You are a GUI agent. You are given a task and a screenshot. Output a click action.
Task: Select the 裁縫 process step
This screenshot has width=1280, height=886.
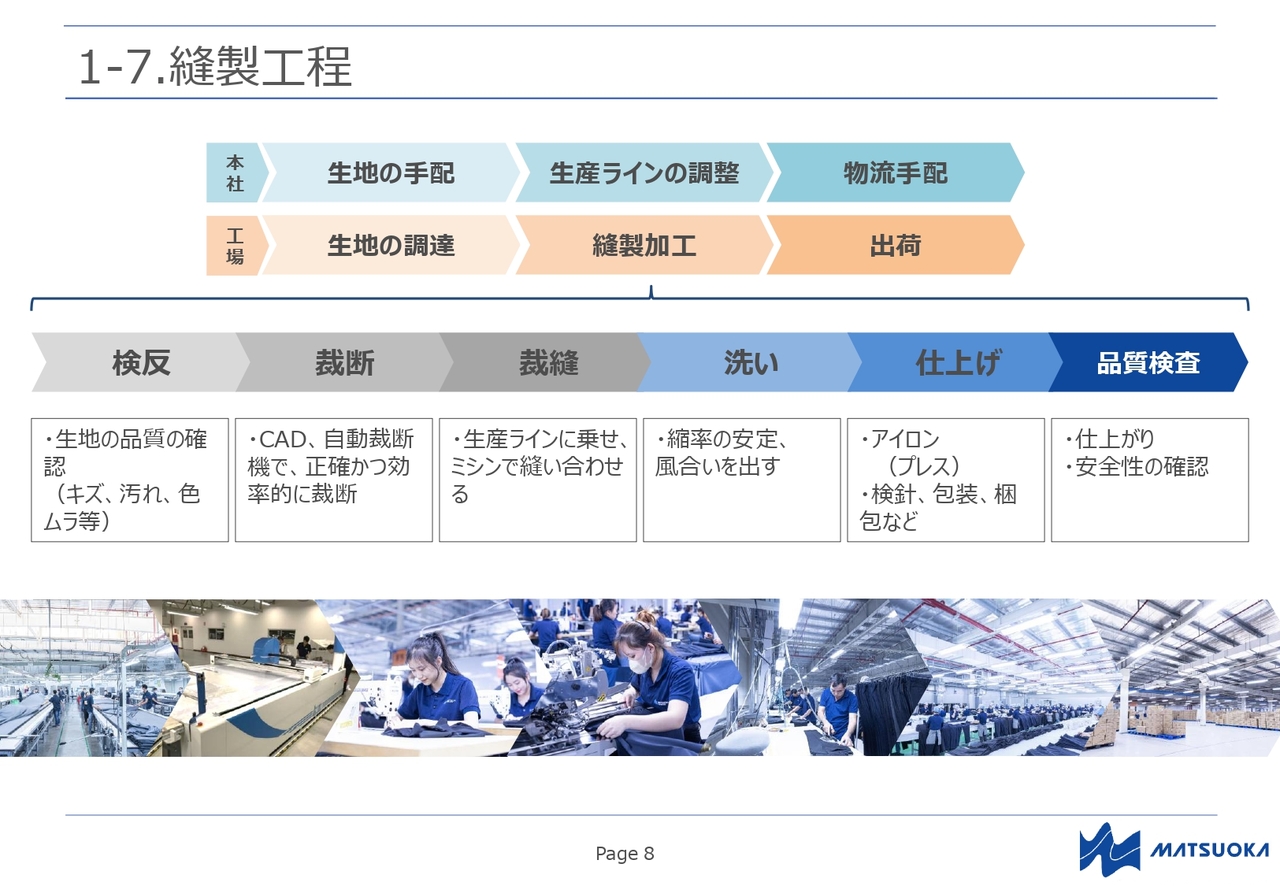pyautogui.click(x=547, y=363)
